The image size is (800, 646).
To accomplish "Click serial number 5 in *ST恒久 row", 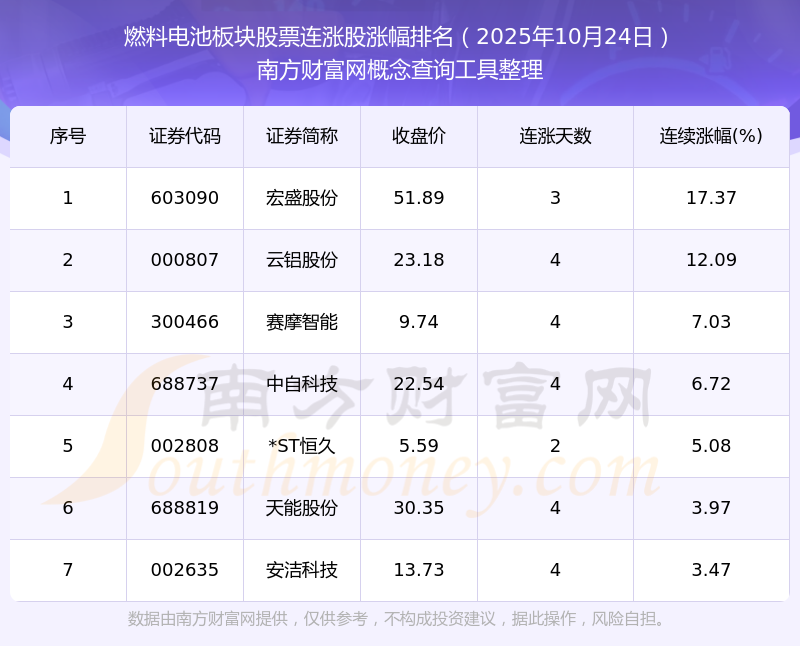I will coord(68,446).
